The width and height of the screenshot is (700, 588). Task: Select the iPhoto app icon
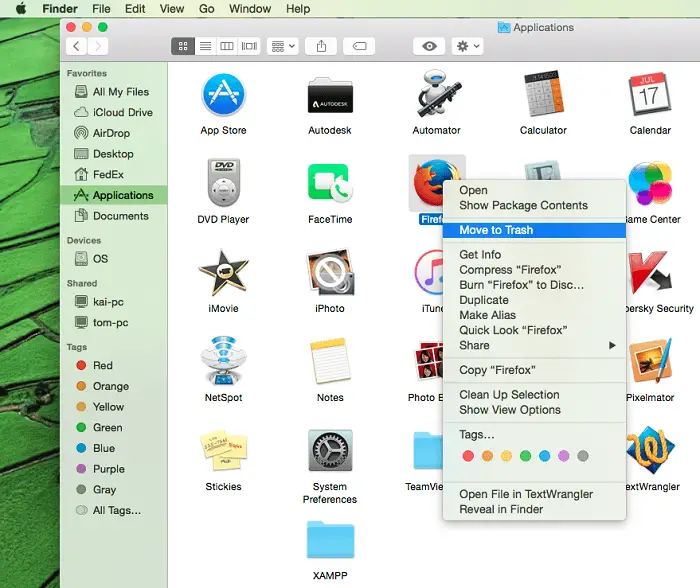(x=330, y=272)
